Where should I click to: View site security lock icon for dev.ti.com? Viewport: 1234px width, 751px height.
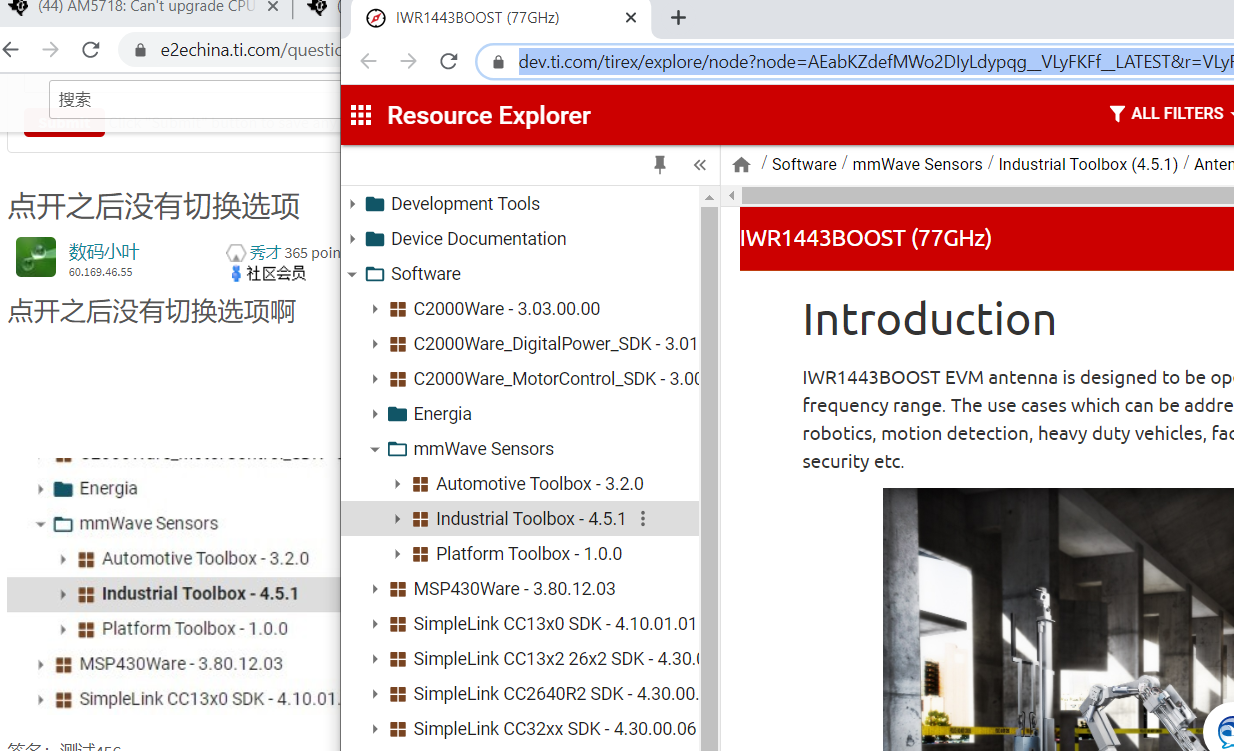498,62
